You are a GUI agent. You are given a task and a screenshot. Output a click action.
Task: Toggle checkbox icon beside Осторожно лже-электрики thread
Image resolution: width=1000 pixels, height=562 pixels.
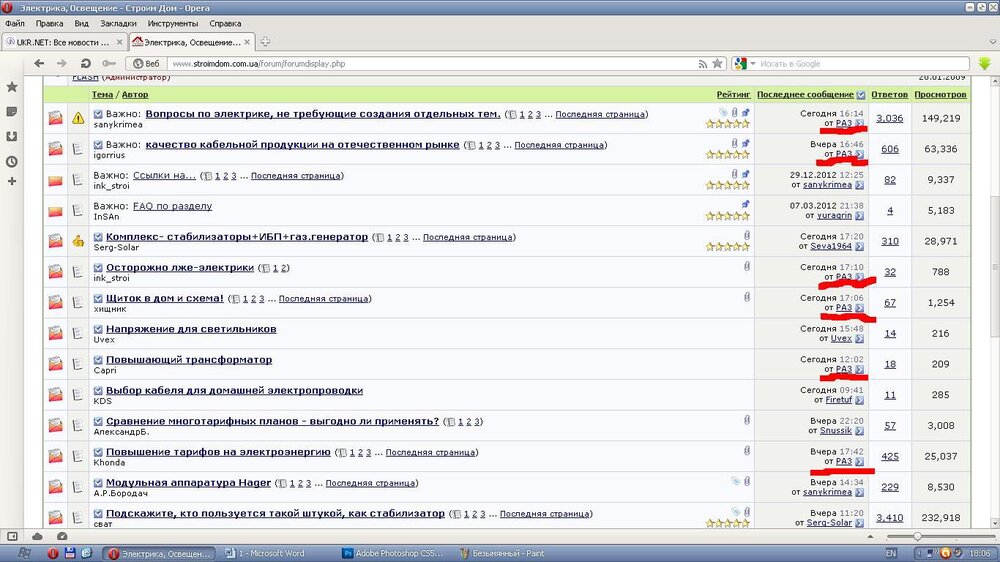98,268
